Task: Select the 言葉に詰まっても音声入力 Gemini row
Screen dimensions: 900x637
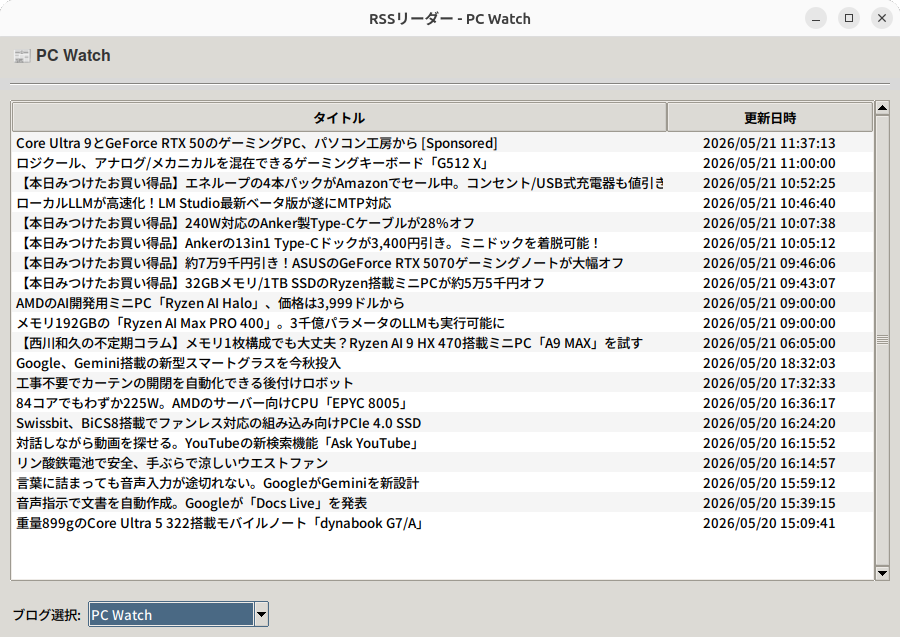Action: point(442,483)
